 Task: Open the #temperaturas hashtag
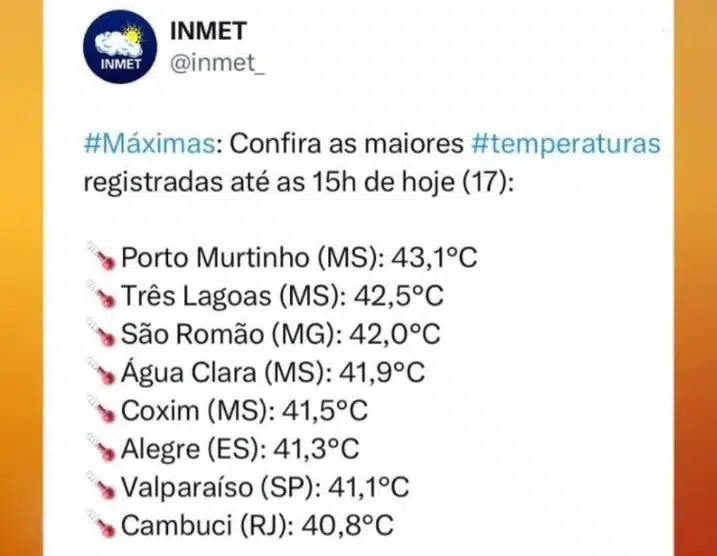[x=565, y=144]
